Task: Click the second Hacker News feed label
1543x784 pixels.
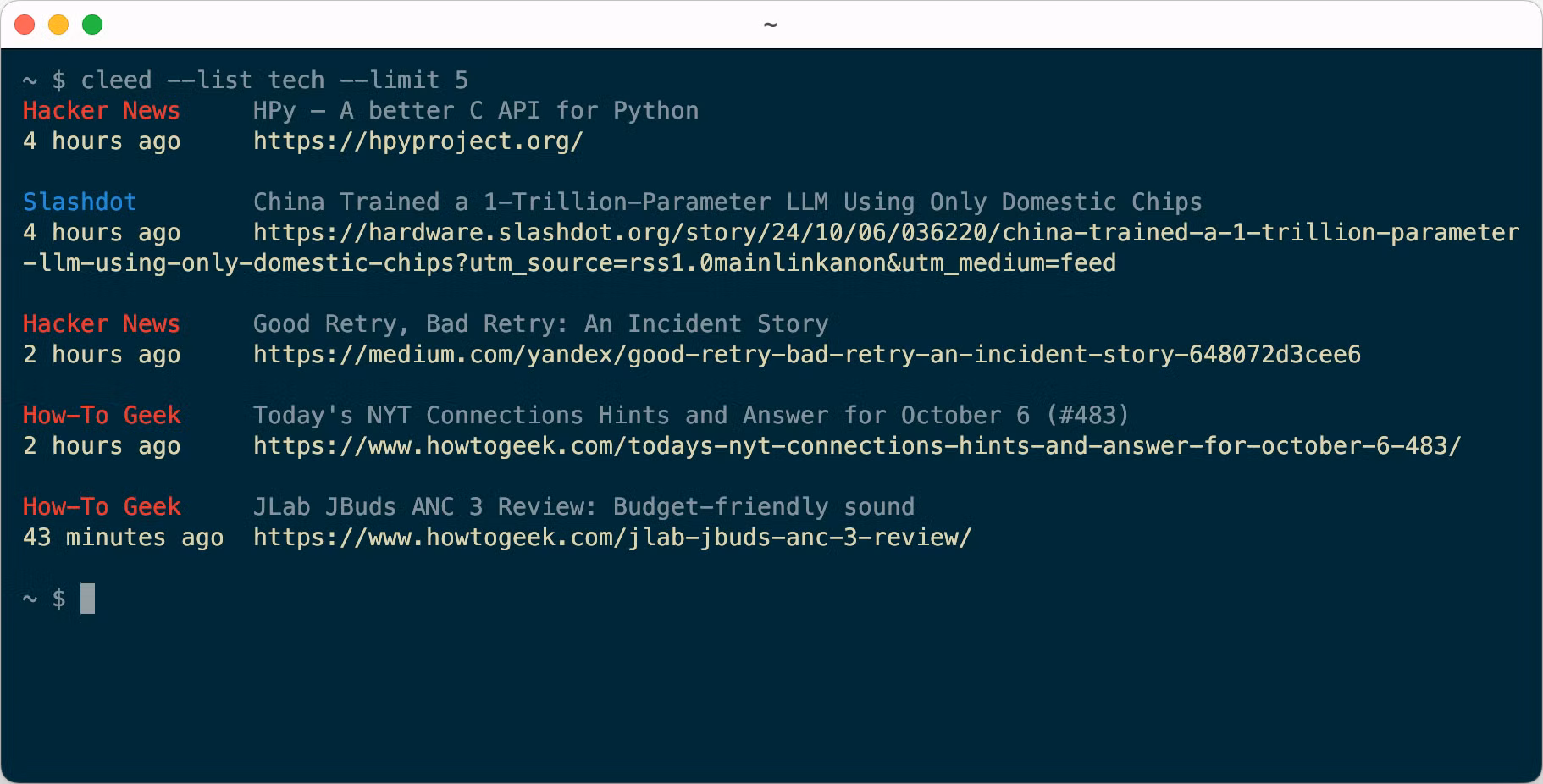Action: (x=101, y=324)
